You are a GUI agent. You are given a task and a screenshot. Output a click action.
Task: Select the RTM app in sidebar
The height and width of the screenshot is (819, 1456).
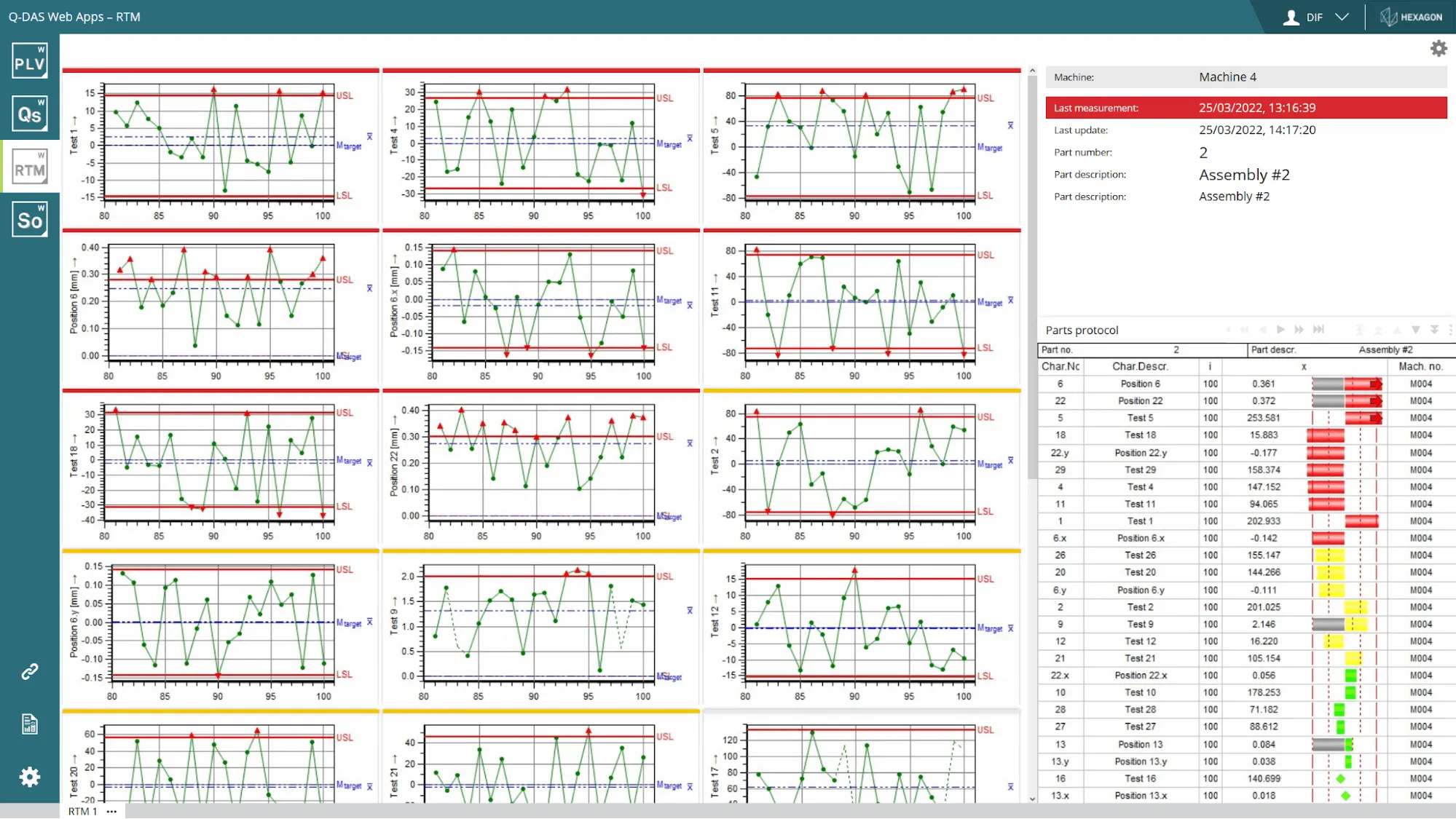click(30, 167)
